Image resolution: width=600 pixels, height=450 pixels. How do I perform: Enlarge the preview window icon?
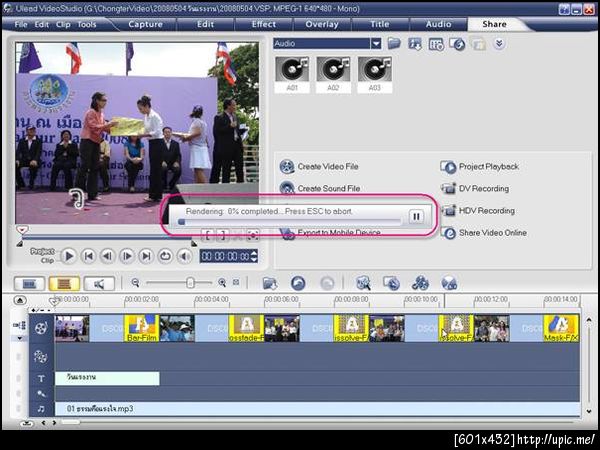tap(253, 235)
